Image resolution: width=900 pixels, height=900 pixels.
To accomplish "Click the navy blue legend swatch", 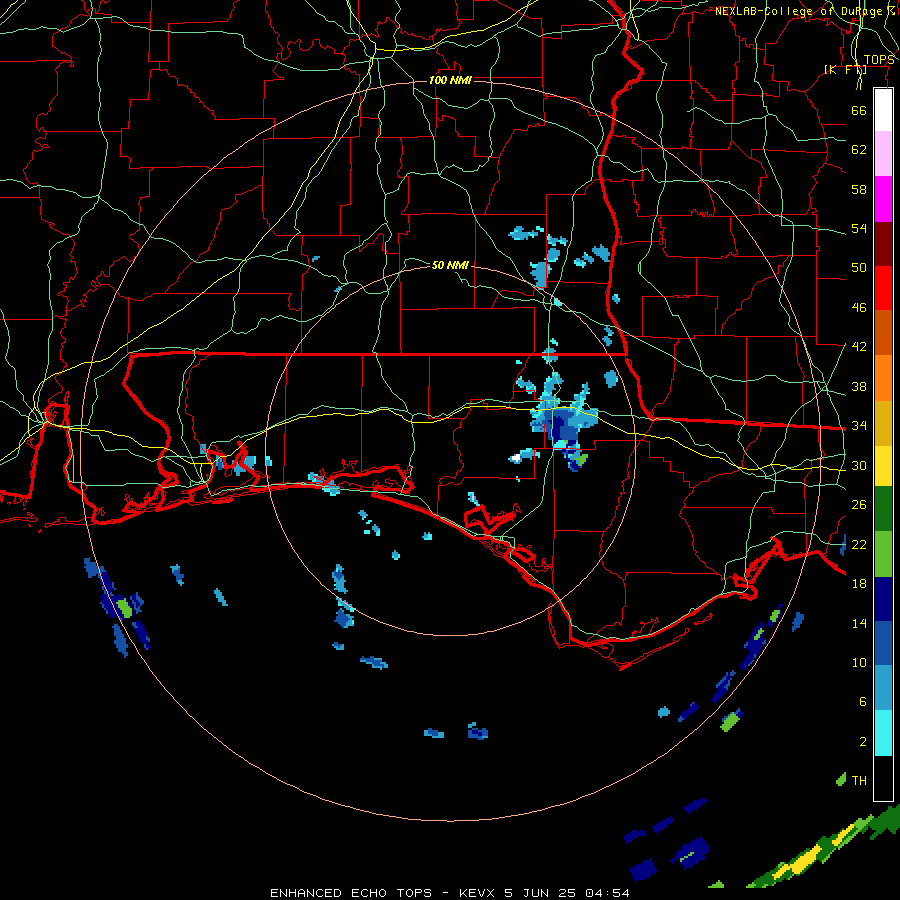I will point(883,599).
